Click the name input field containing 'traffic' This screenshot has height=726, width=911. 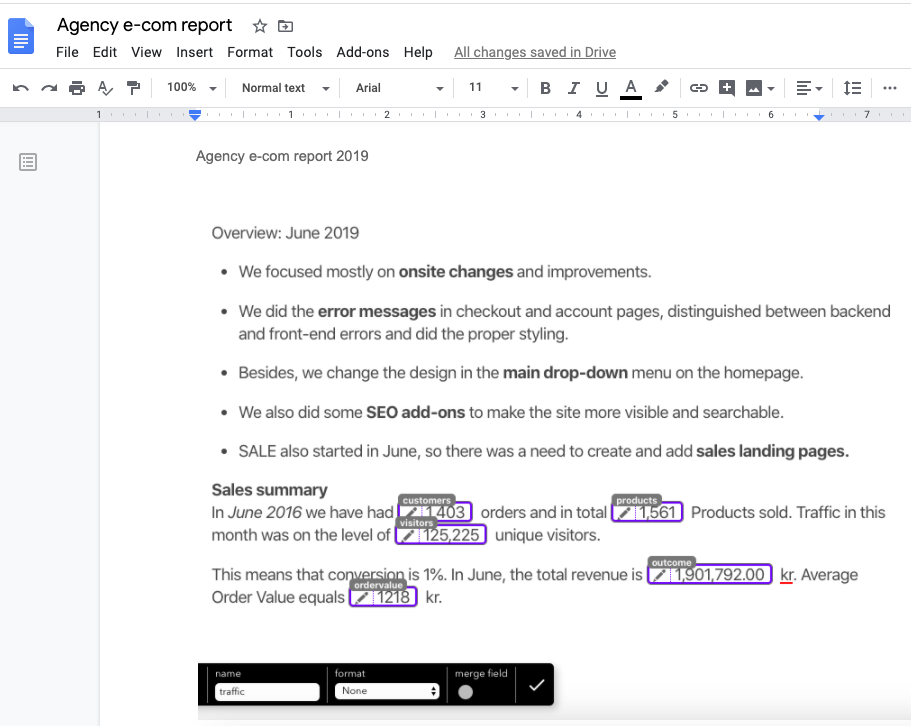pos(266,691)
